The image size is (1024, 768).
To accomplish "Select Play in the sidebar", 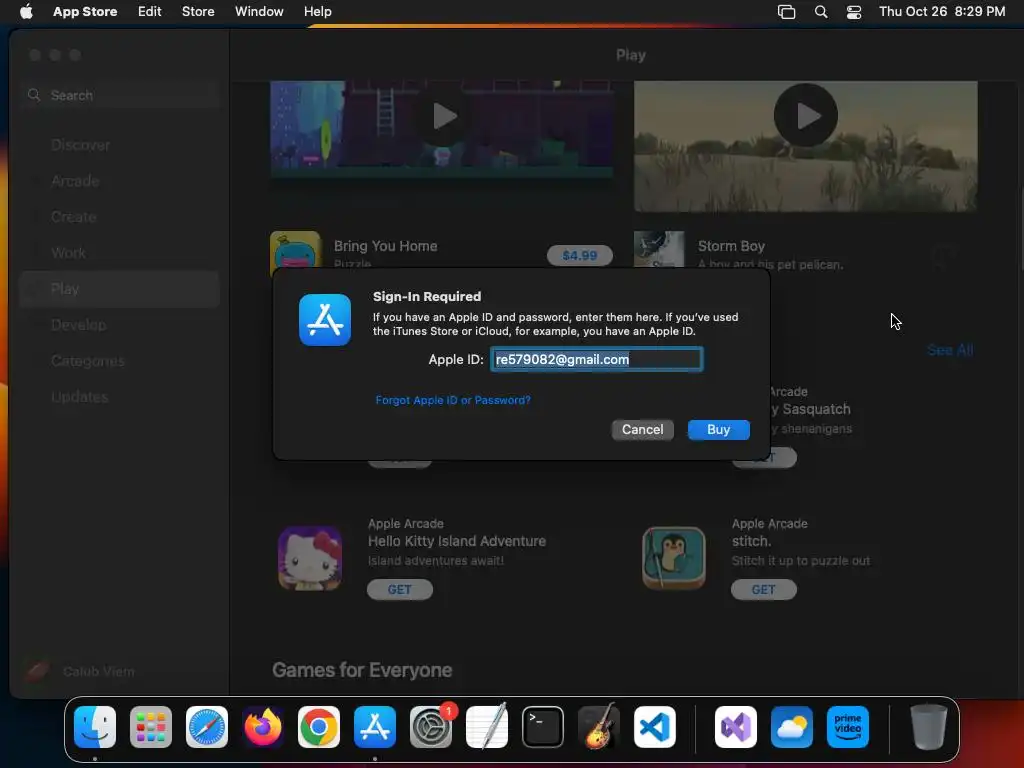I will point(120,289).
